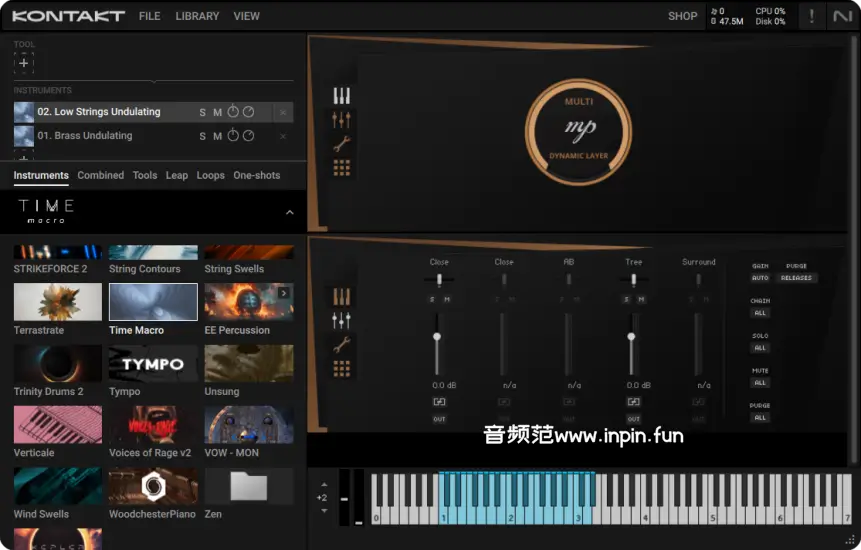Expand the EE Percussion thumbnail arrow
Viewport: 861px width, 550px height.
(284, 293)
